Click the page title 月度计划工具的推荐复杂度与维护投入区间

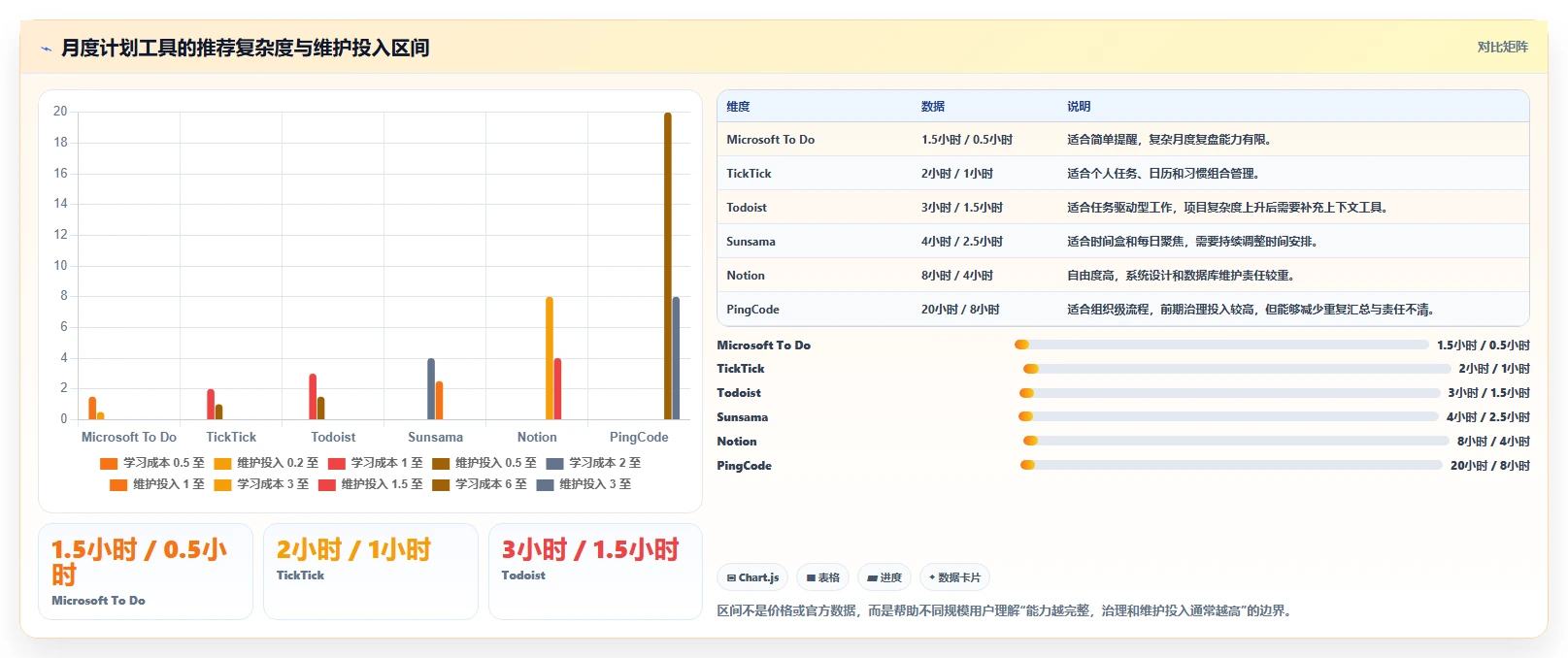pos(245,48)
